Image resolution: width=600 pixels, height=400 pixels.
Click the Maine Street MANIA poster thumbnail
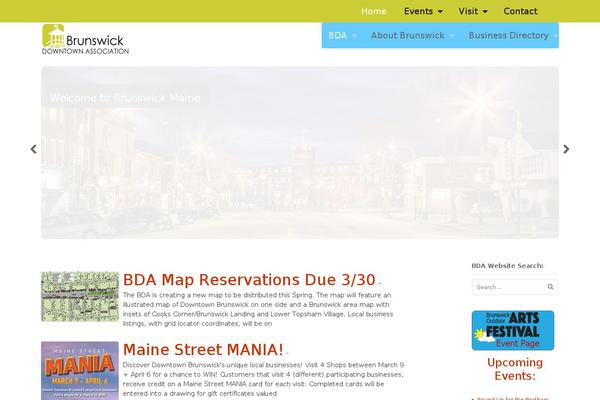coord(80,371)
